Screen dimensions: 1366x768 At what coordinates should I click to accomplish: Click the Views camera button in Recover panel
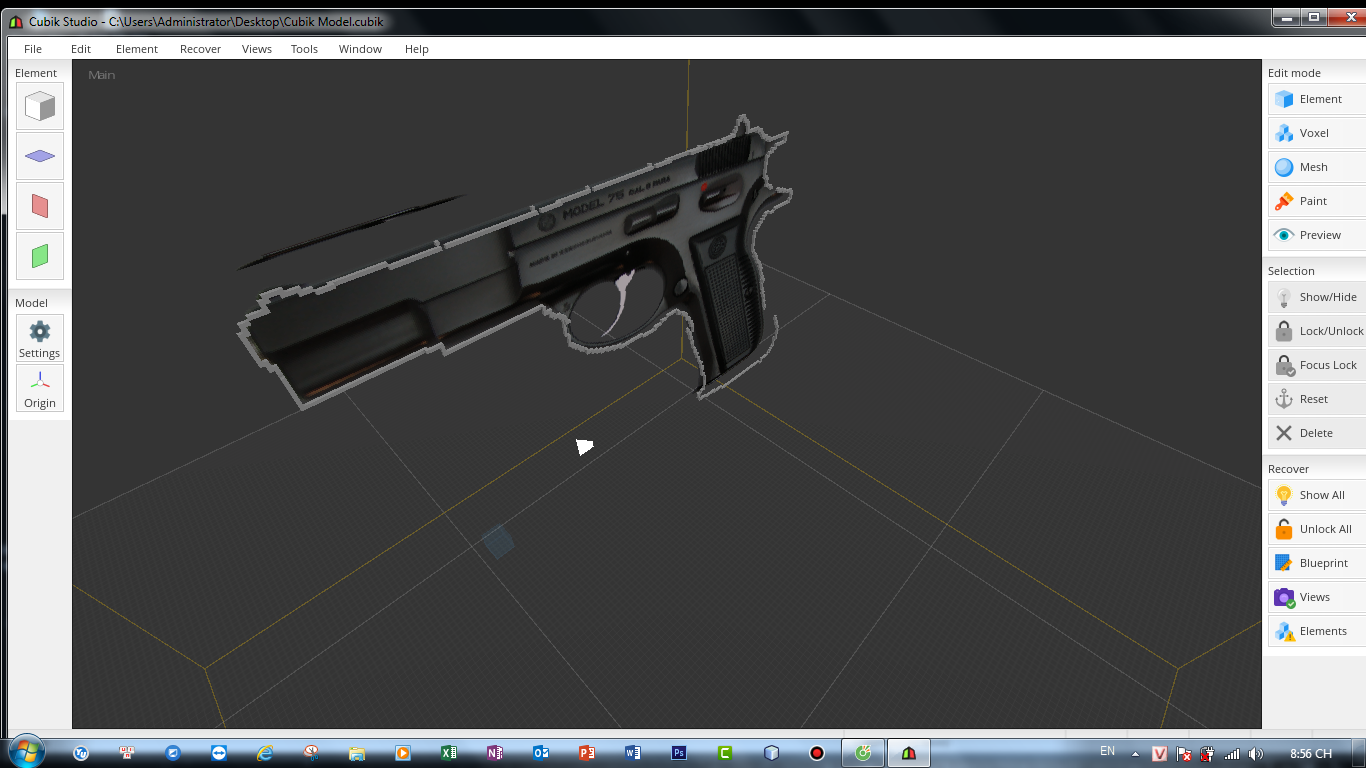(x=1317, y=597)
